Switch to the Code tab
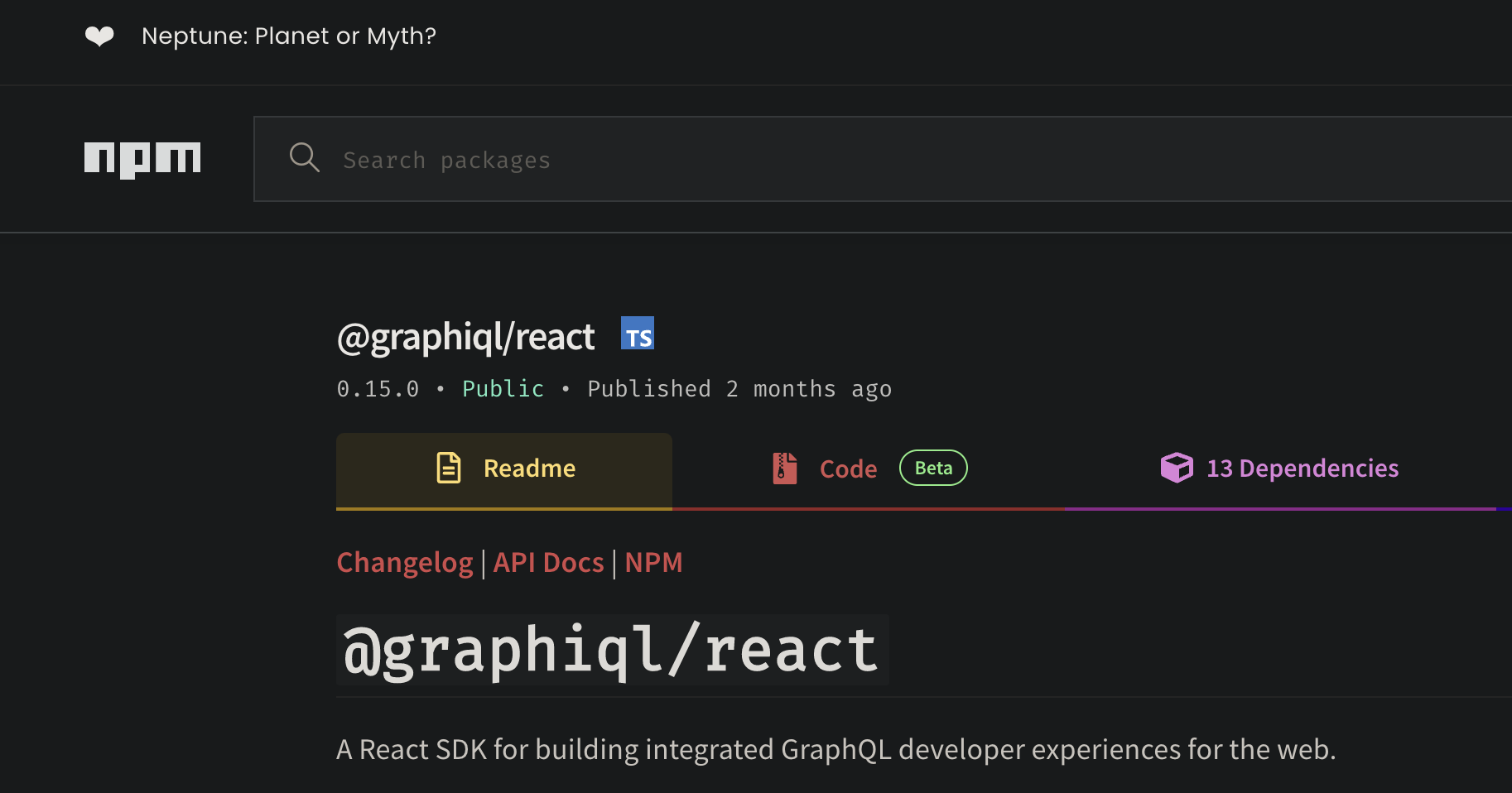Viewport: 1512px width, 793px height. tap(848, 468)
